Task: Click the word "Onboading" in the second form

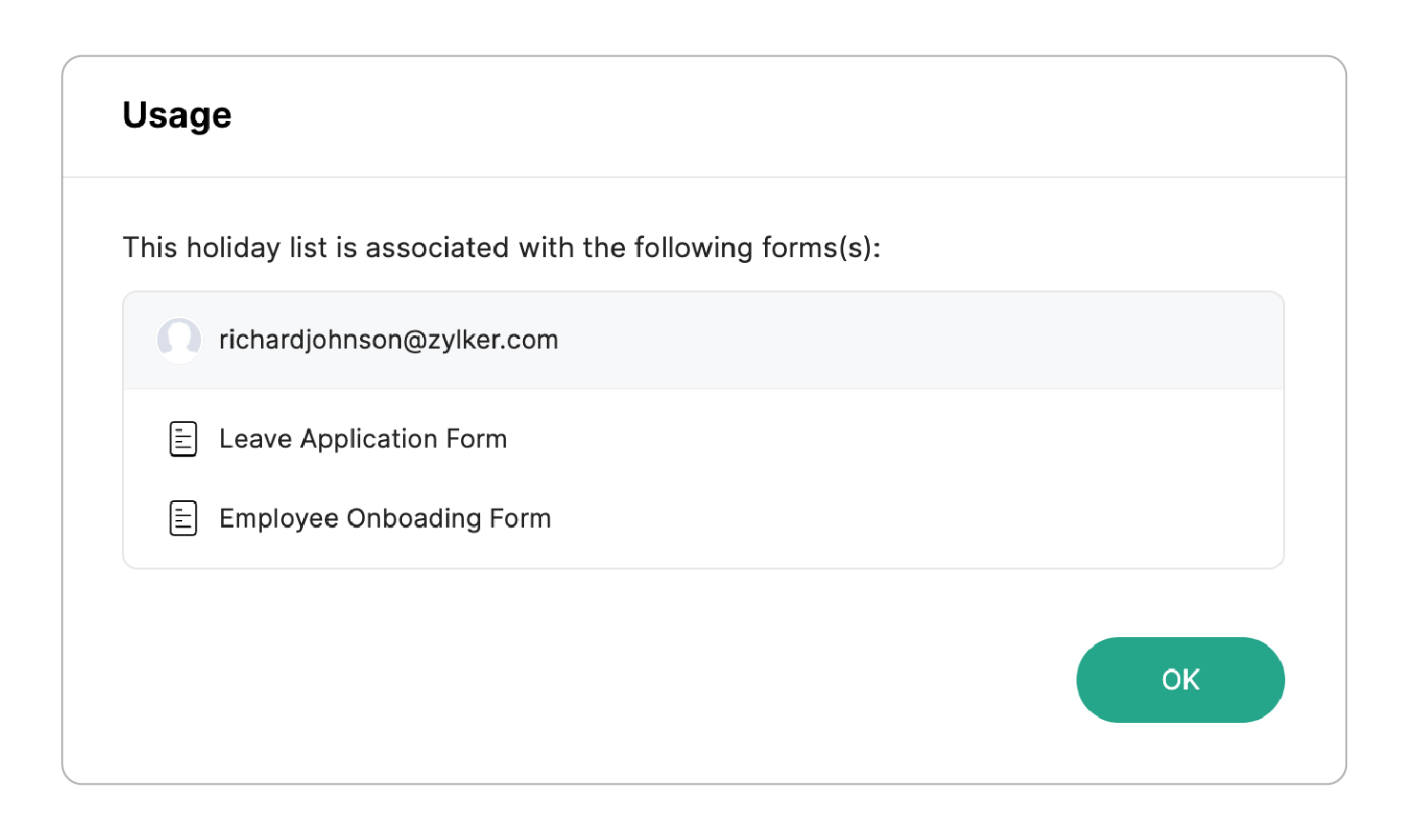Action: [x=413, y=519]
